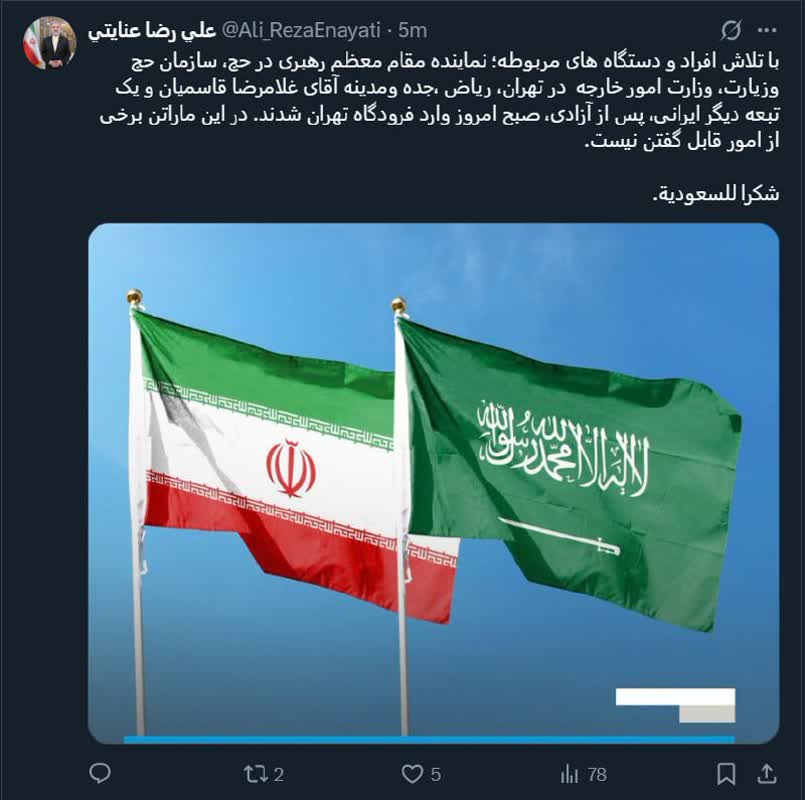The image size is (805, 800).
Task: Click the view count 78
Action: coord(597,774)
